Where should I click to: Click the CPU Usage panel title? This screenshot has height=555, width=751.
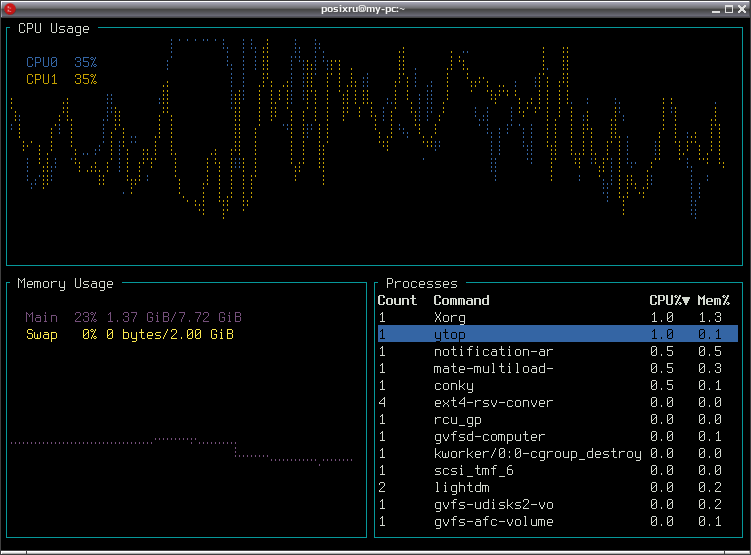54,29
